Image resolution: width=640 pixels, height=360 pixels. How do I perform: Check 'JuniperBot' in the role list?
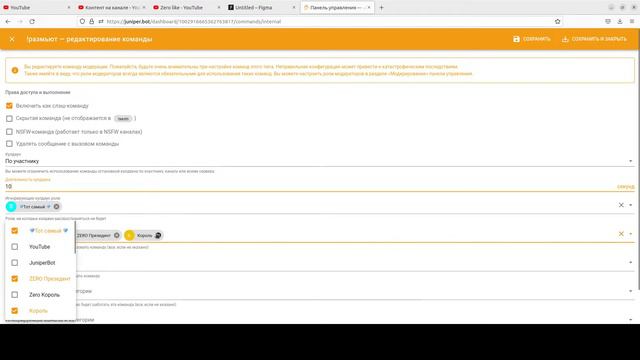pos(15,262)
